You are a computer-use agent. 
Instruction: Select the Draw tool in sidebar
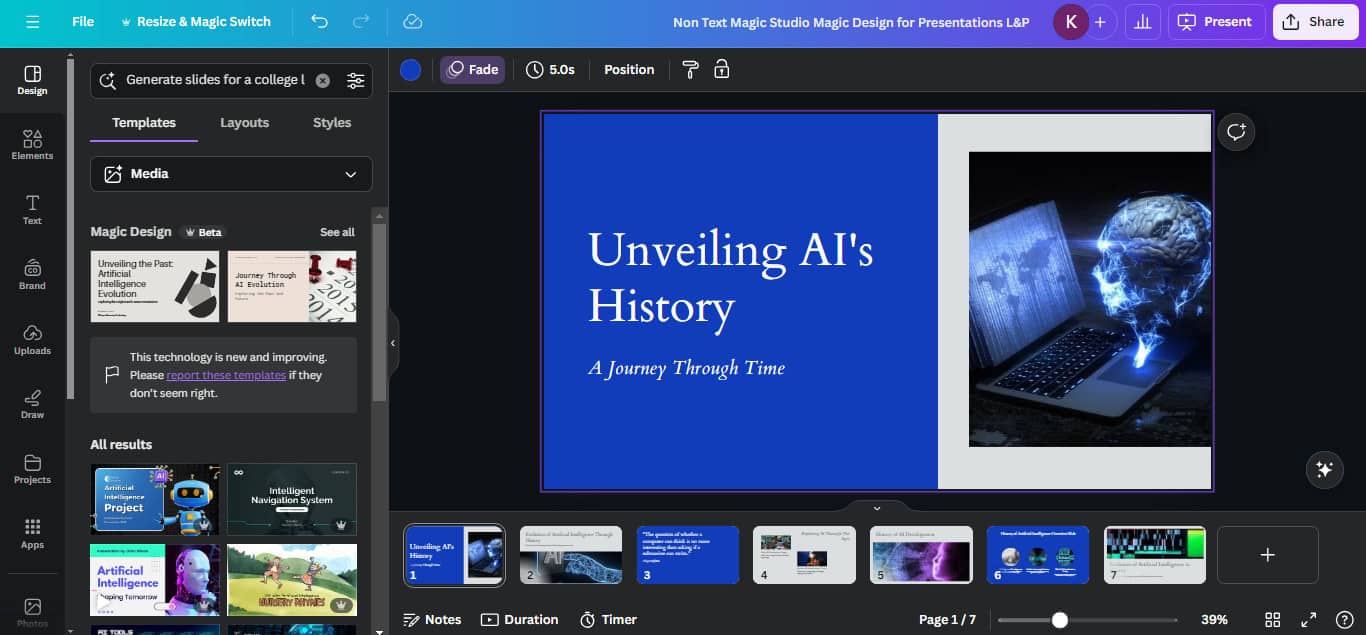[x=32, y=404]
